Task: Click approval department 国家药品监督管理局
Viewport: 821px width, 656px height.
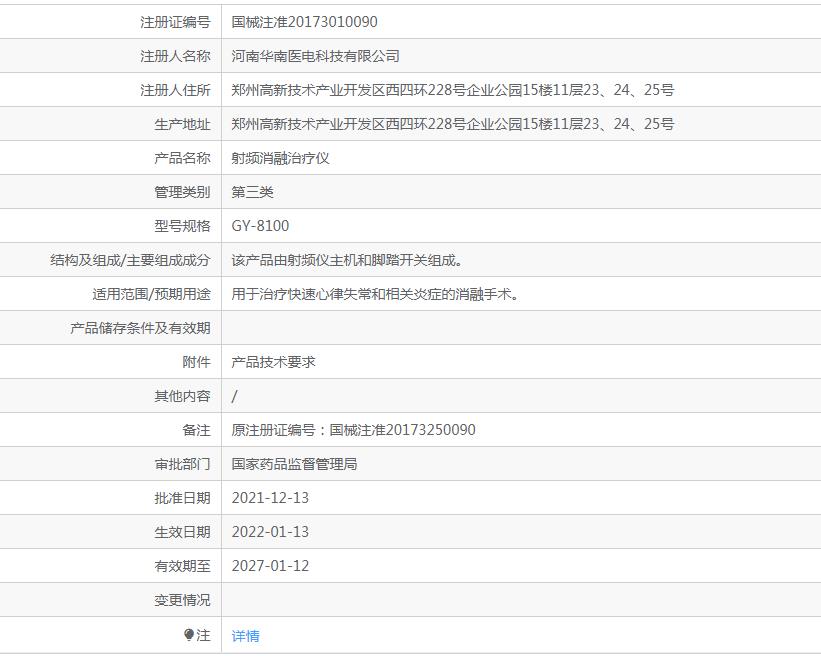Action: pyautogui.click(x=294, y=464)
